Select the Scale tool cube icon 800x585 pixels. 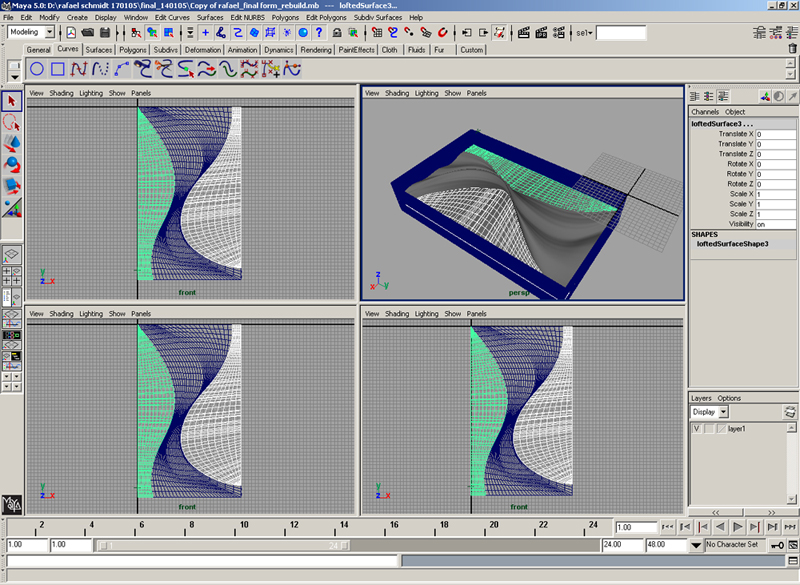[12, 186]
